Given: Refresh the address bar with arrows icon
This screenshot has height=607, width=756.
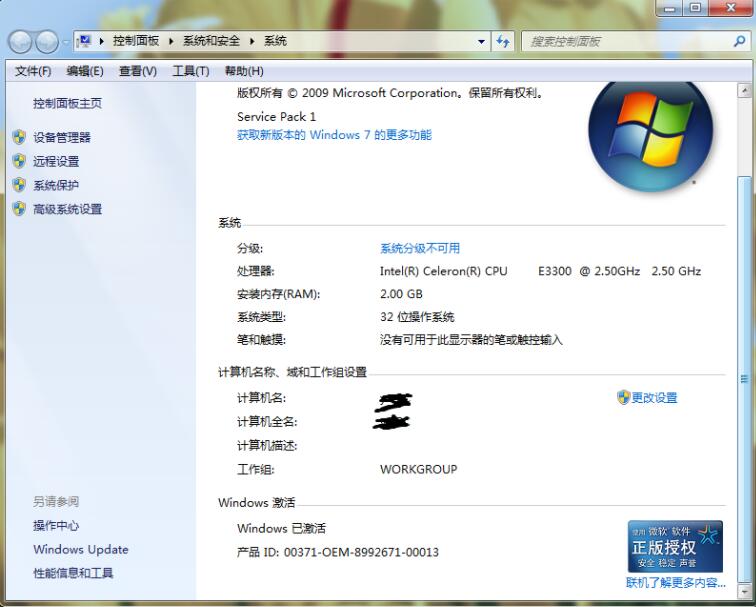Looking at the screenshot, I should pyautogui.click(x=502, y=41).
